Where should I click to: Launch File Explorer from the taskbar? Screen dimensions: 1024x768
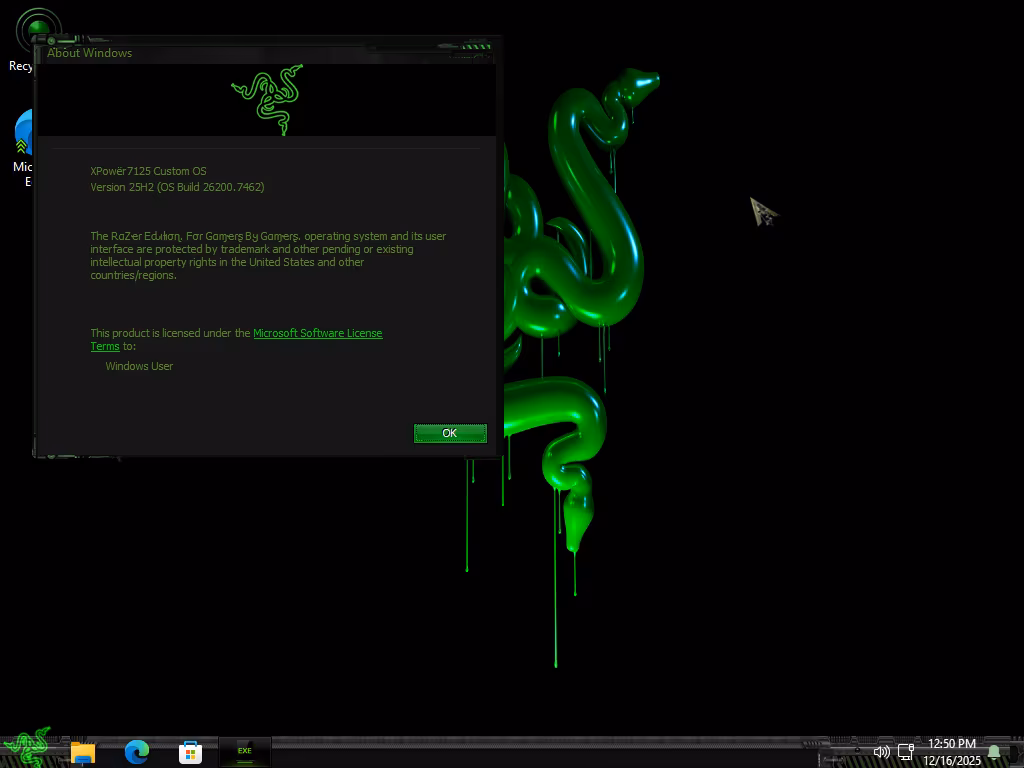83,752
